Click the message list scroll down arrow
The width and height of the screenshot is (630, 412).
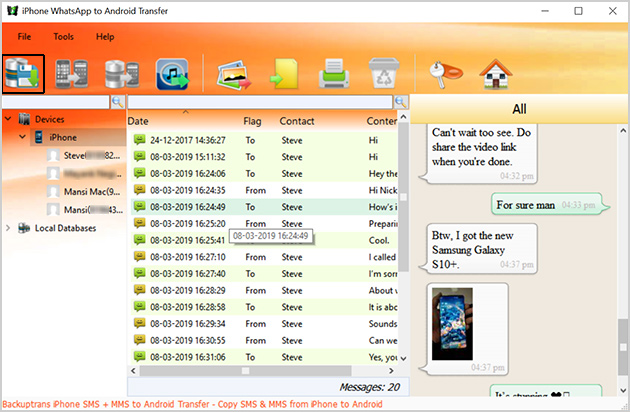coord(403,358)
